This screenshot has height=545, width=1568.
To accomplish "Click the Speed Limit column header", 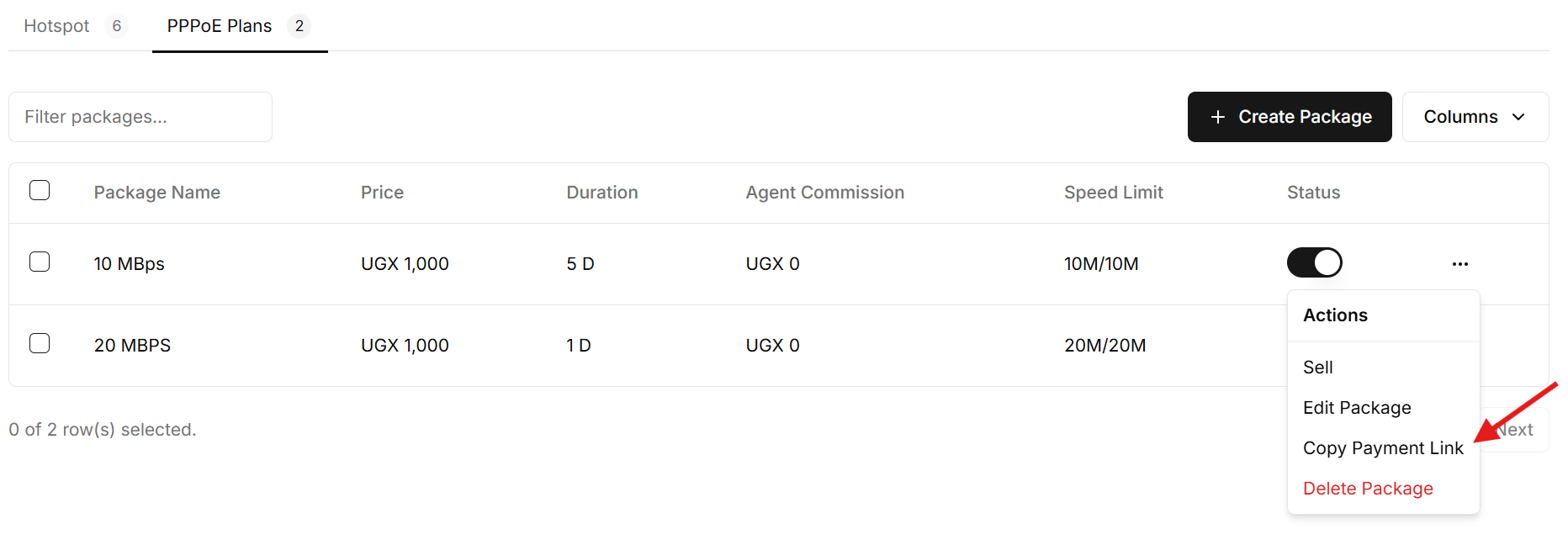I will coord(1113,193).
